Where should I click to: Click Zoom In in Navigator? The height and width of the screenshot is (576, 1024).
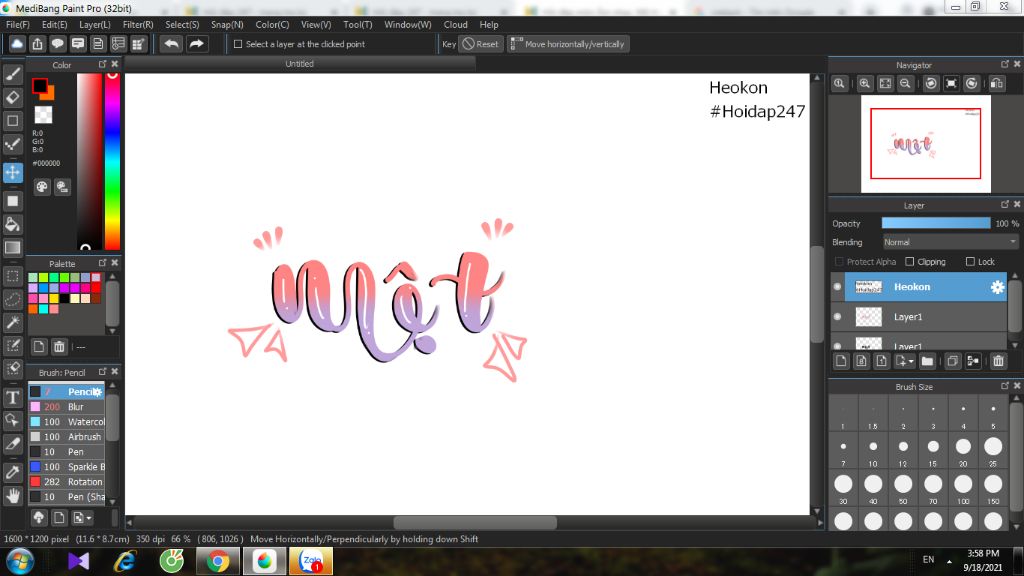865,84
